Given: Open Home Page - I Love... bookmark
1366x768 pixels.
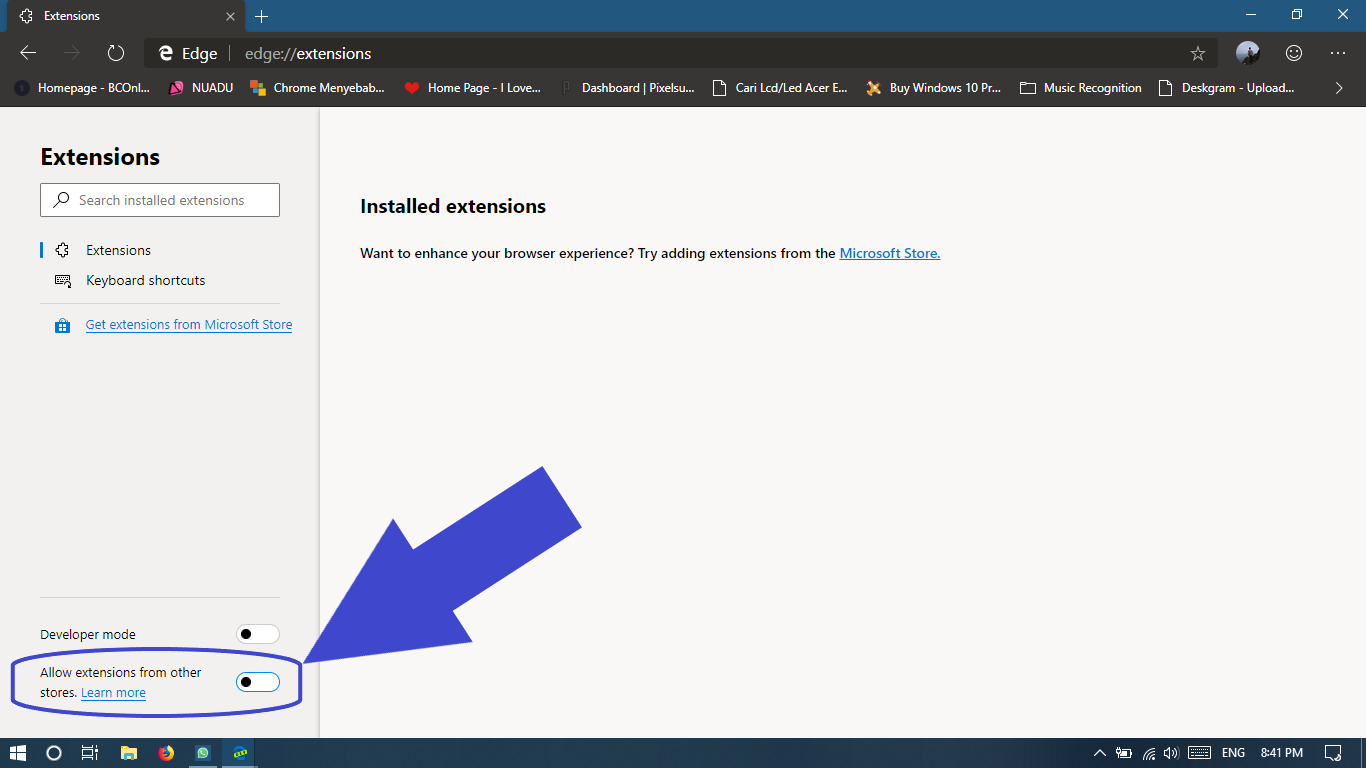Looking at the screenshot, I should tap(472, 88).
